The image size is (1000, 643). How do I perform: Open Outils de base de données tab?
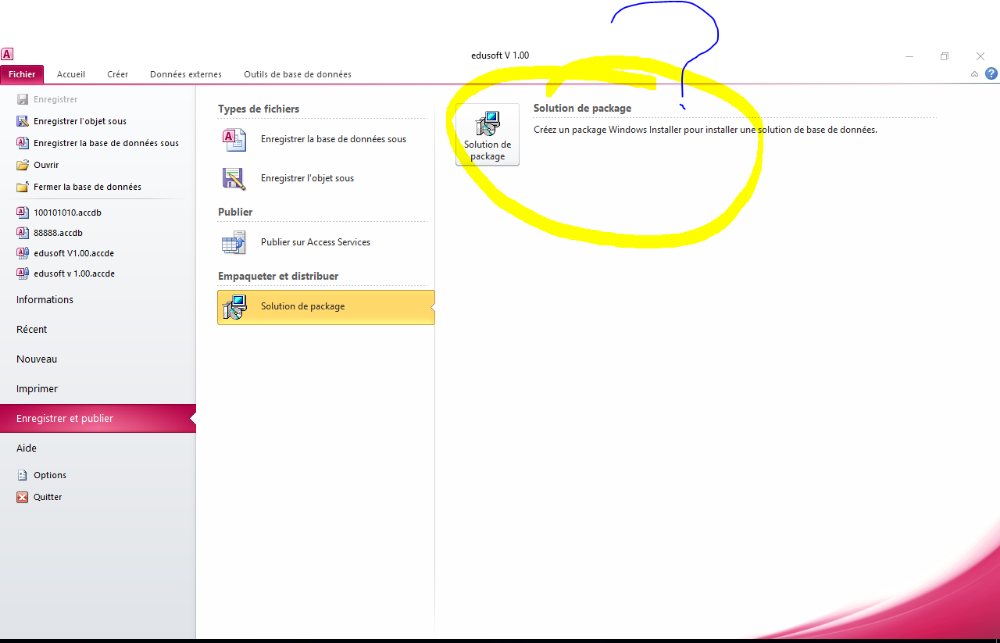[x=297, y=74]
